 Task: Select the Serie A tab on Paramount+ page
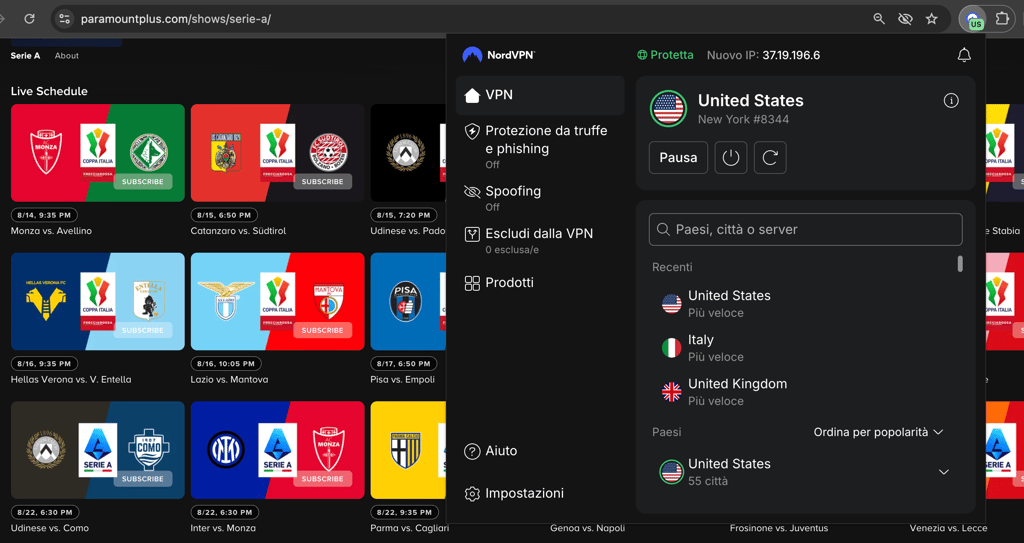(x=25, y=56)
